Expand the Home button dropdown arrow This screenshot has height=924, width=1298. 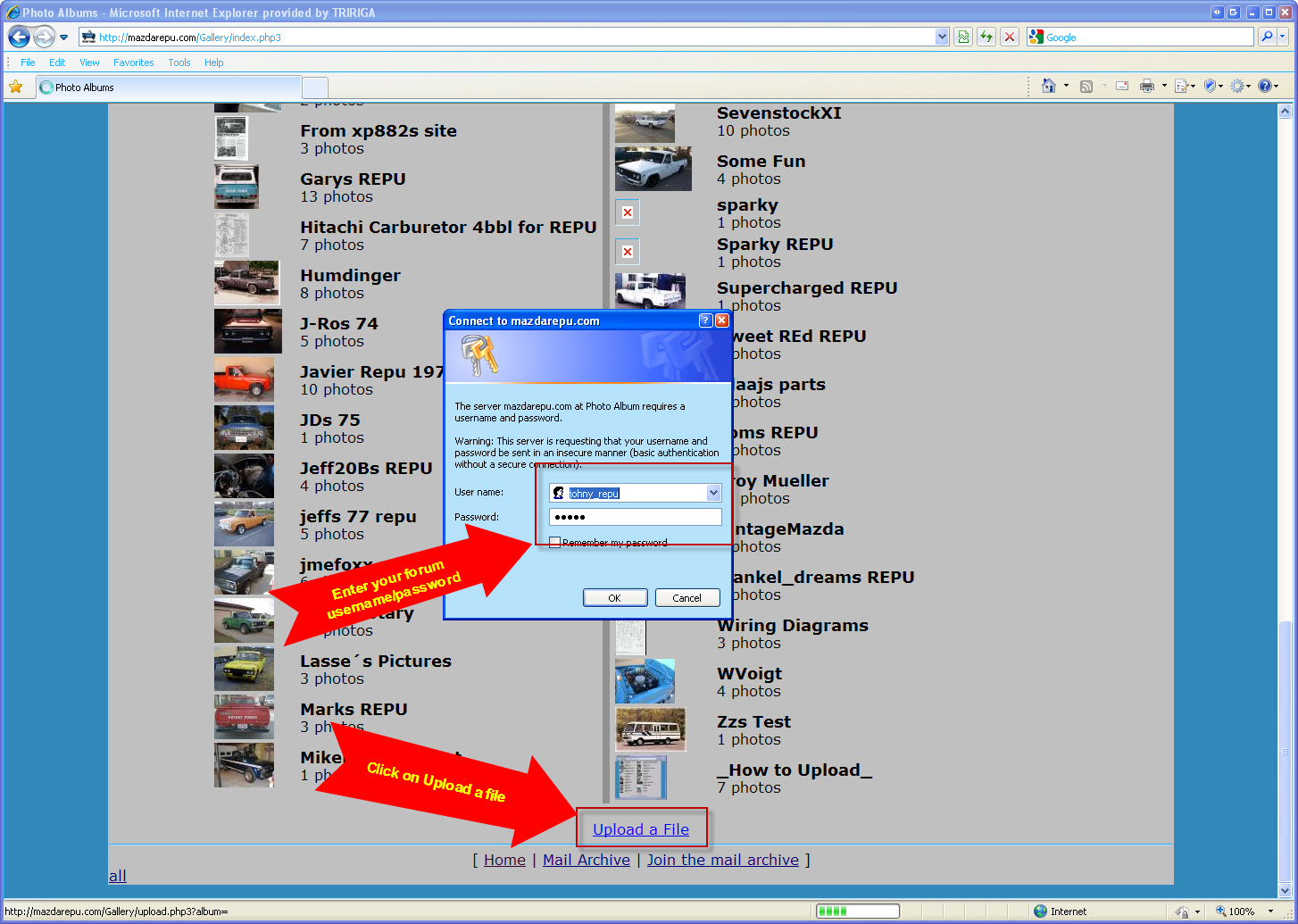[1066, 86]
